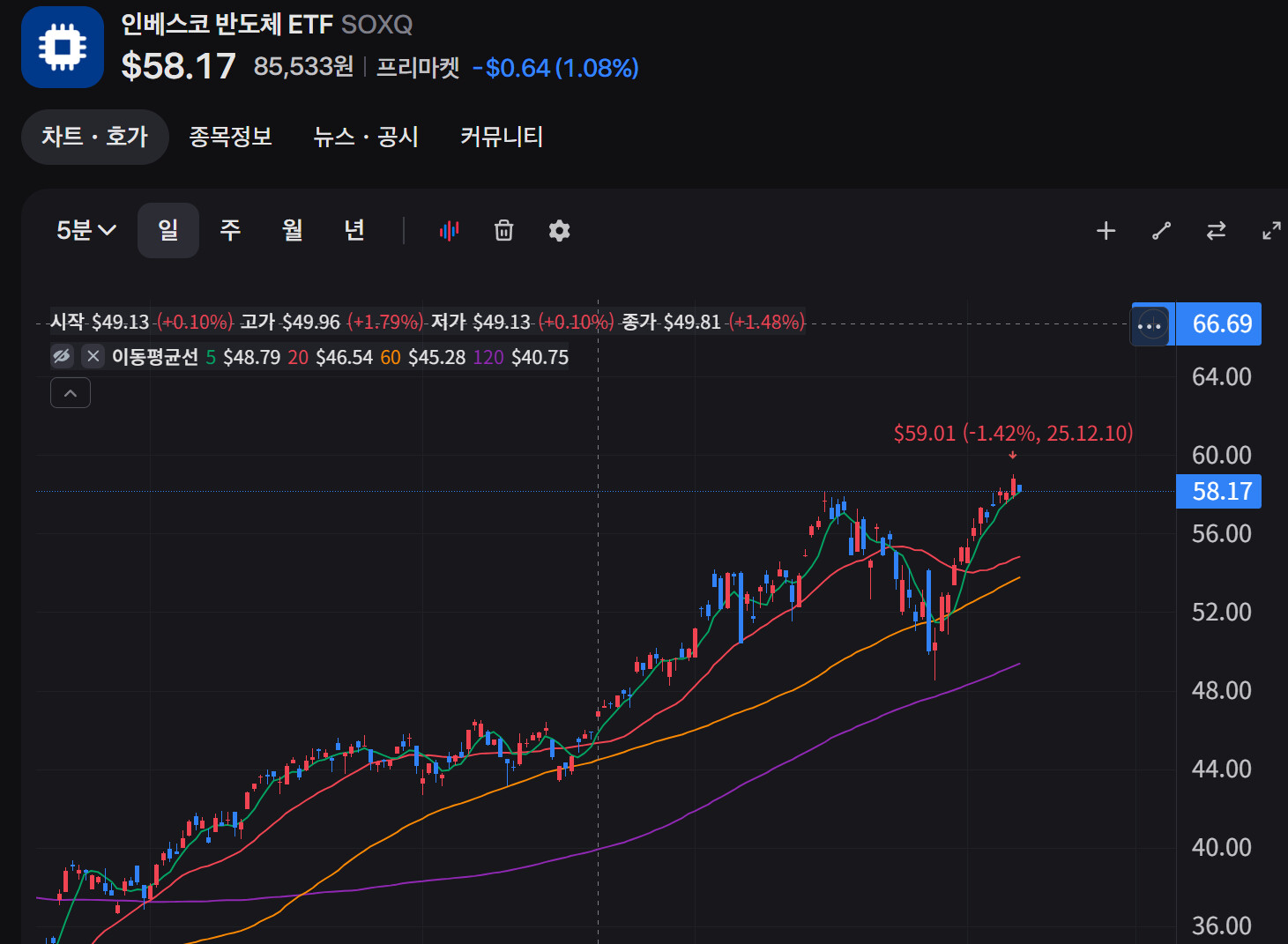The image size is (1288, 944).
Task: Click the trash can delete drawings icon
Action: pos(503,231)
